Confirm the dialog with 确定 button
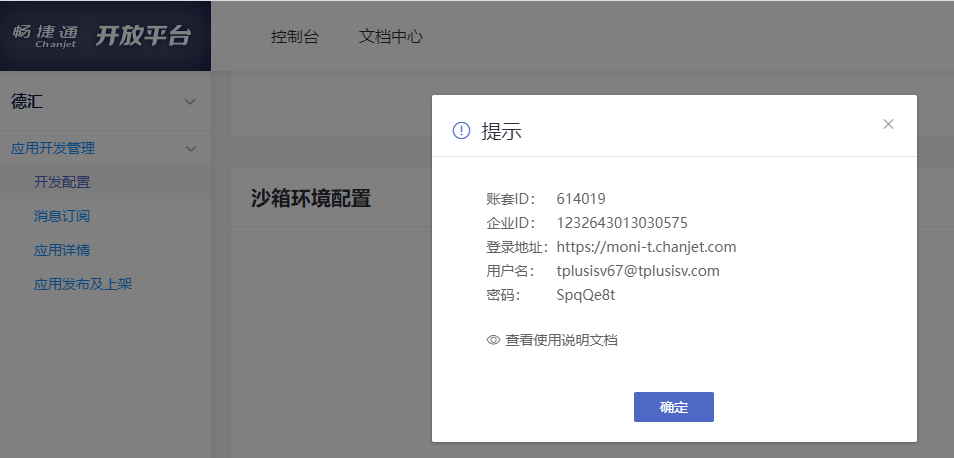Screen dimensions: 954x458 click(x=674, y=407)
